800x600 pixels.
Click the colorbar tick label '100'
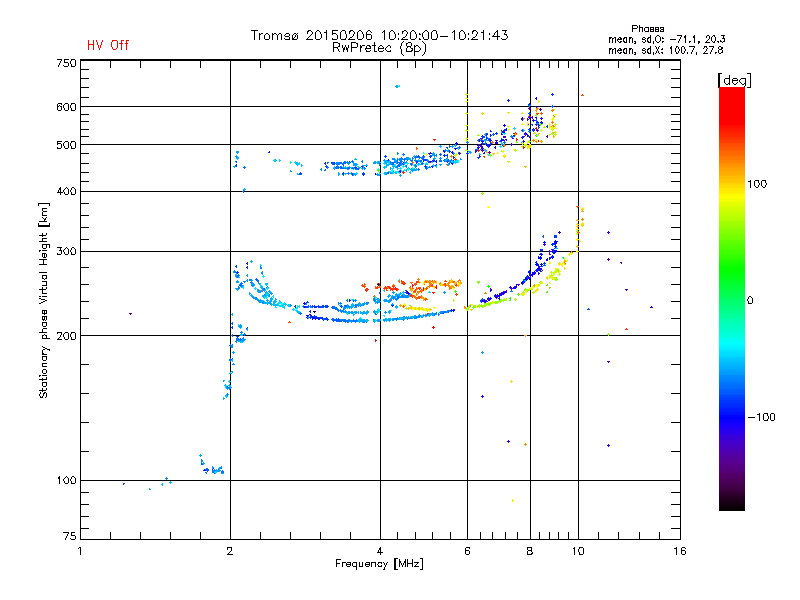coord(757,184)
